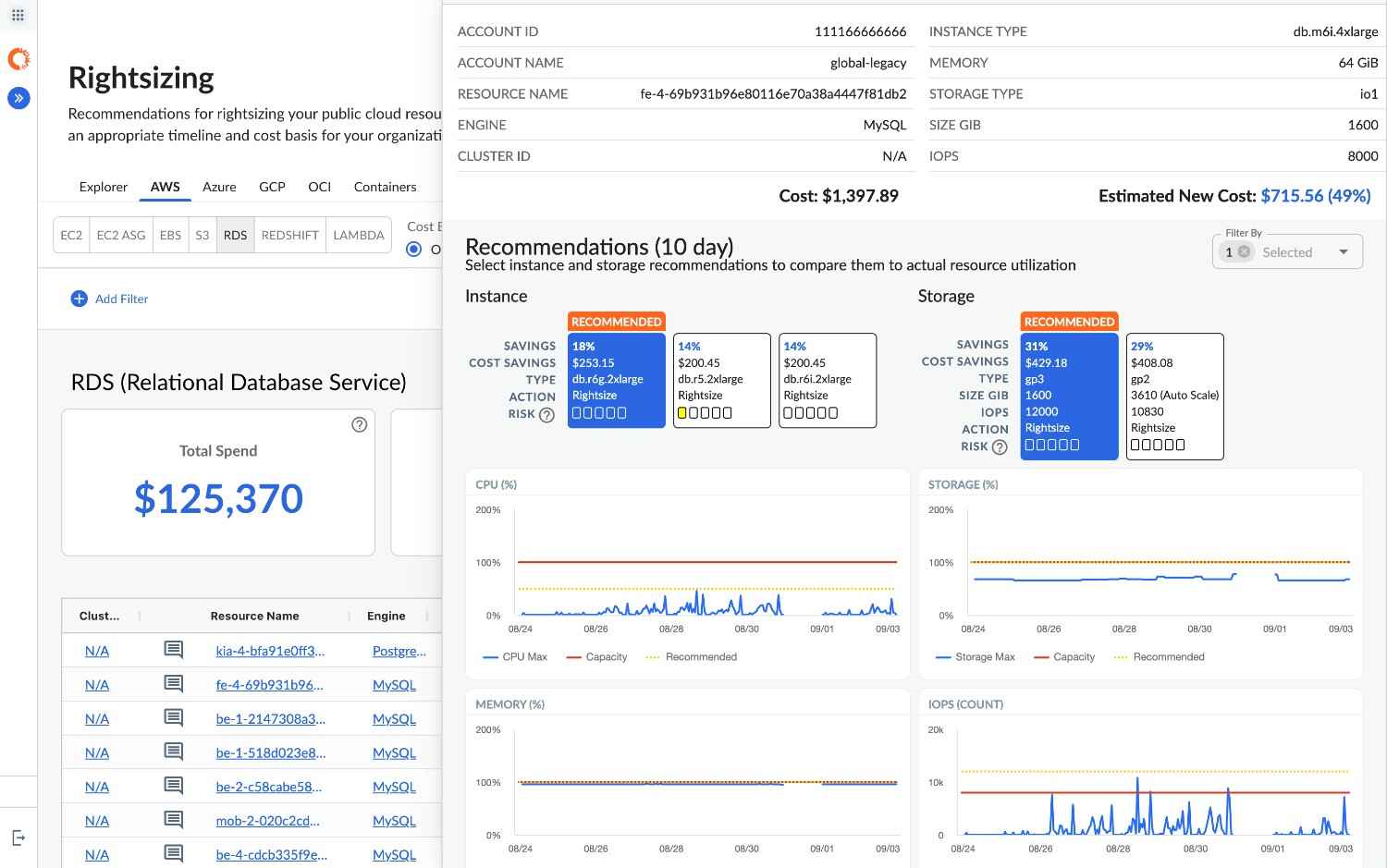
Task: Select the radio button under Cost Basis
Action: [x=413, y=248]
